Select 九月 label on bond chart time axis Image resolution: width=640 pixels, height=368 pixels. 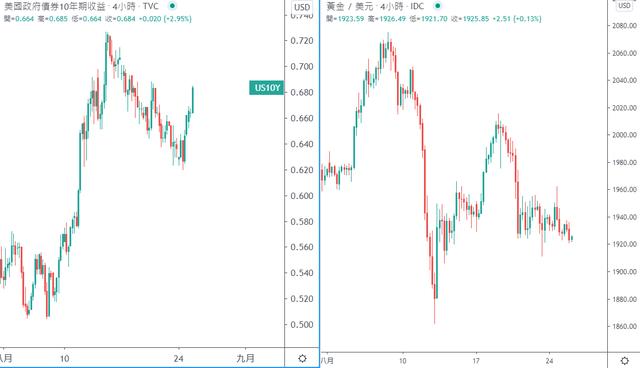245,358
